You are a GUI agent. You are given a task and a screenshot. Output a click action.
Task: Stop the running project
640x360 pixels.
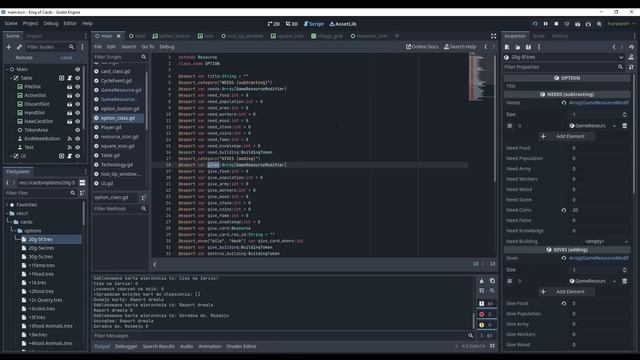click(x=556, y=24)
